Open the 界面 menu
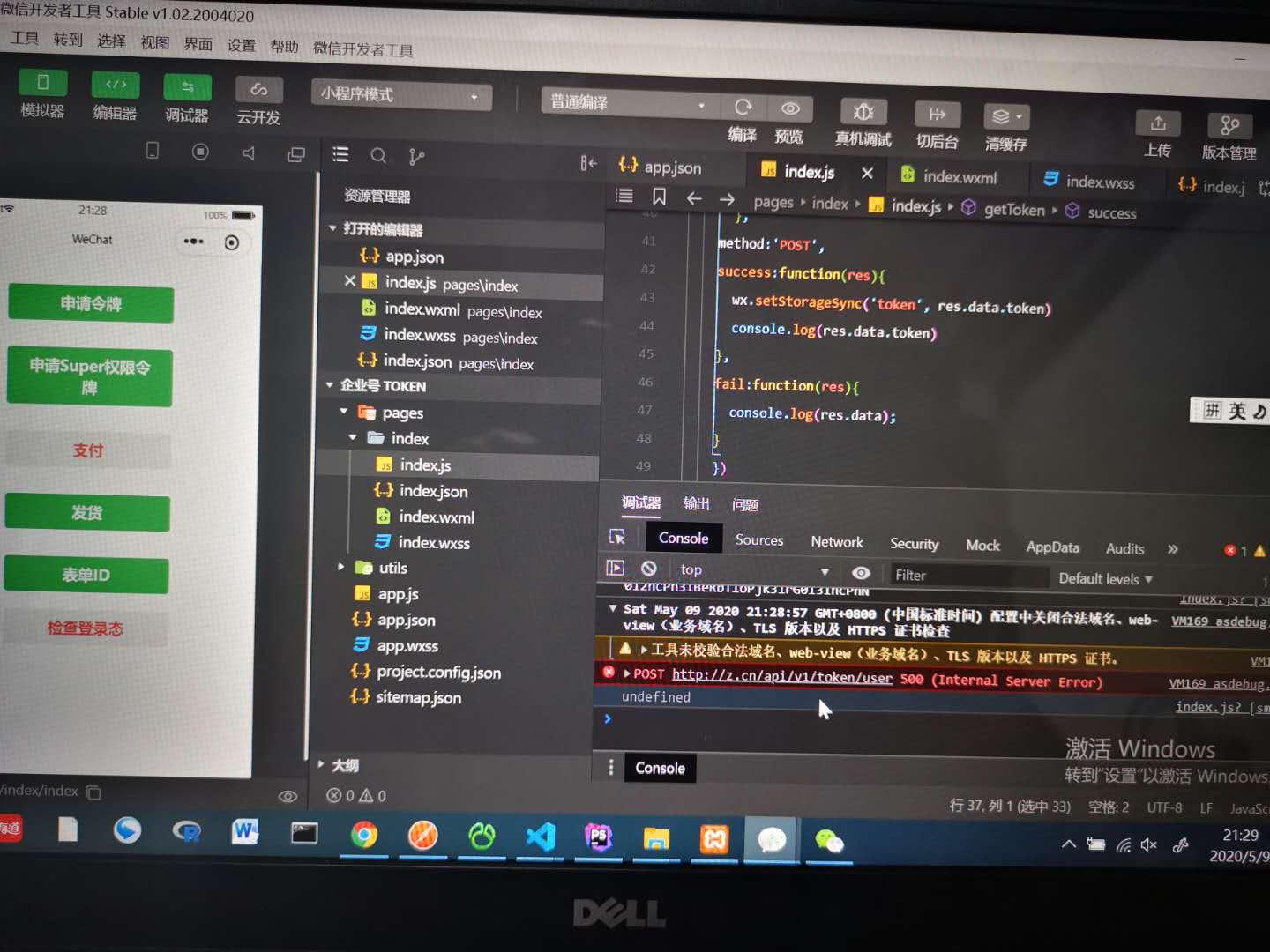 tap(198, 44)
